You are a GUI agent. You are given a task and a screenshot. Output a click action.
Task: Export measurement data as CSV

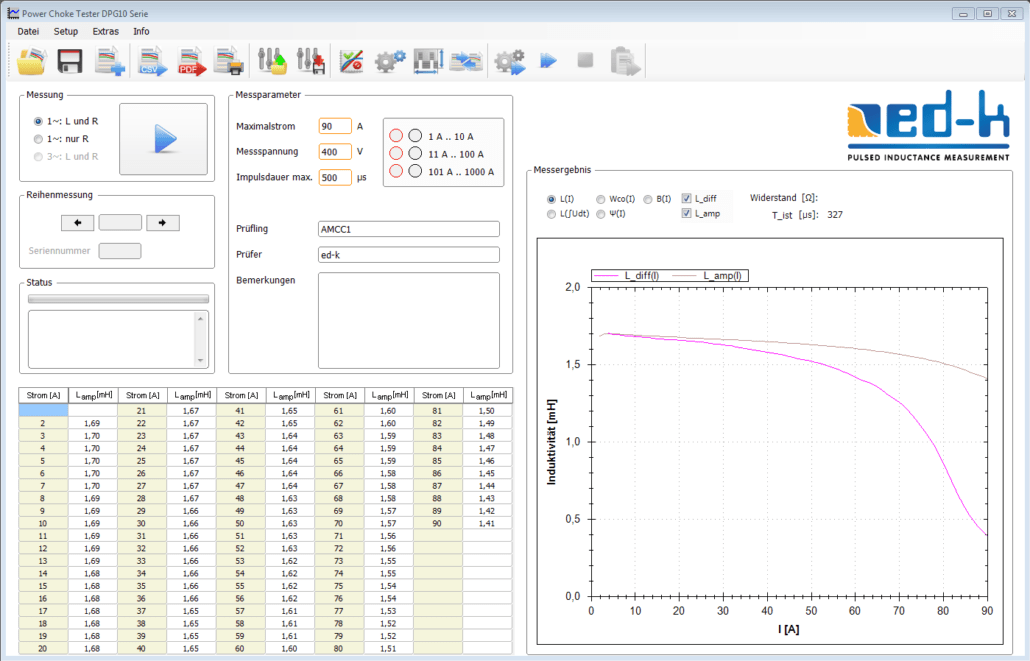pos(152,62)
